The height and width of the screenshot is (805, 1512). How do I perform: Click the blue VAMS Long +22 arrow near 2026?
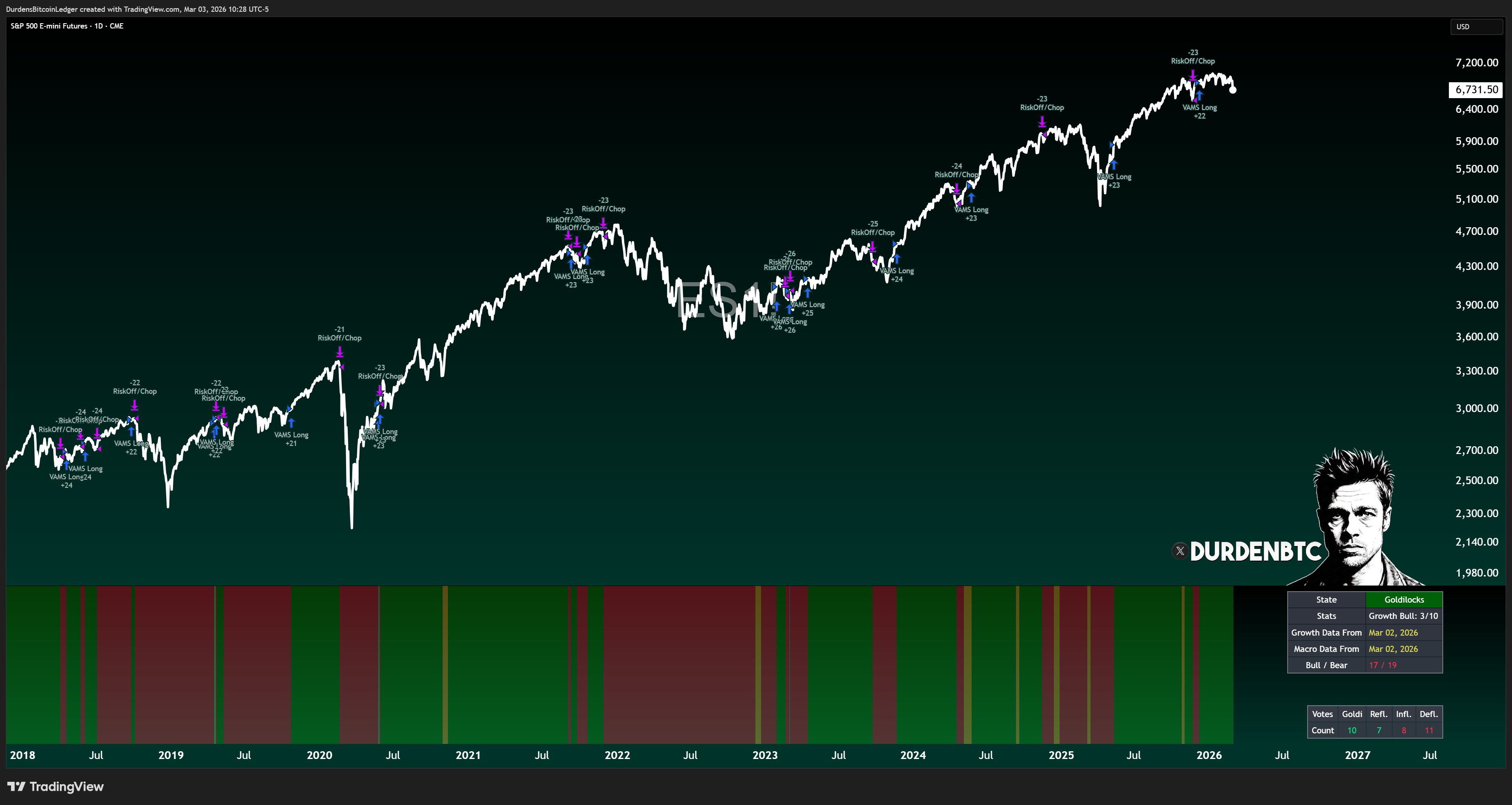(x=1199, y=96)
